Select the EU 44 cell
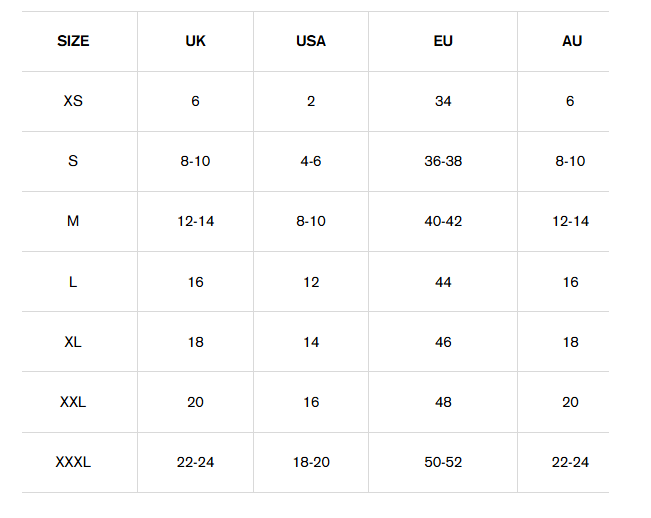This screenshot has height=518, width=651. (443, 282)
